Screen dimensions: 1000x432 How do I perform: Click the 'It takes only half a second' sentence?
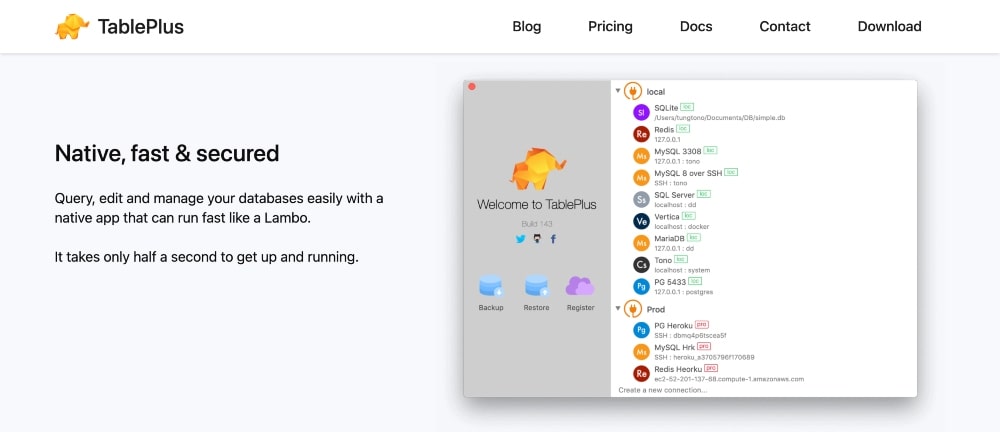(207, 258)
